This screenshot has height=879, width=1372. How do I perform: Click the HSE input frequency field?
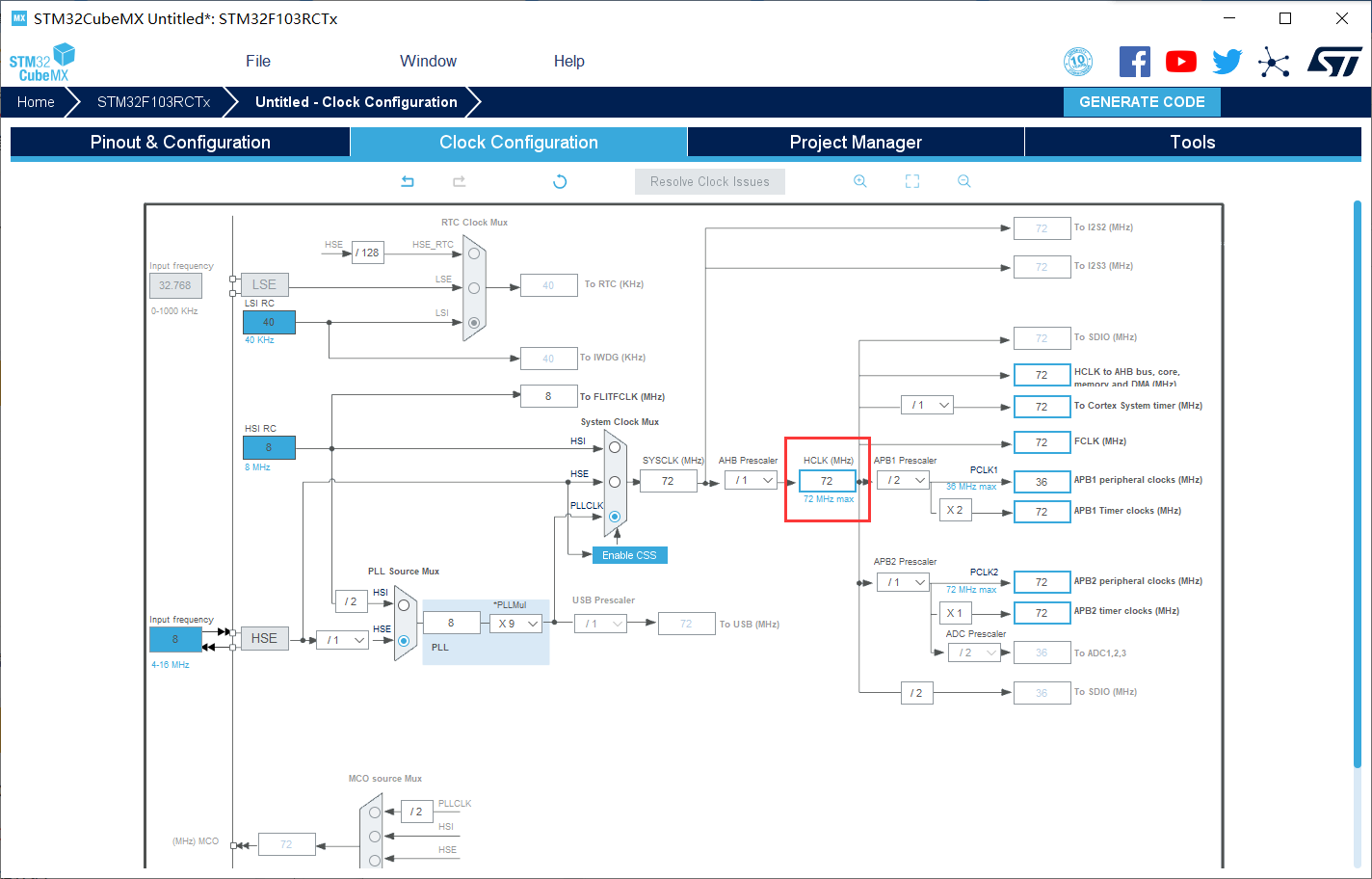(175, 639)
